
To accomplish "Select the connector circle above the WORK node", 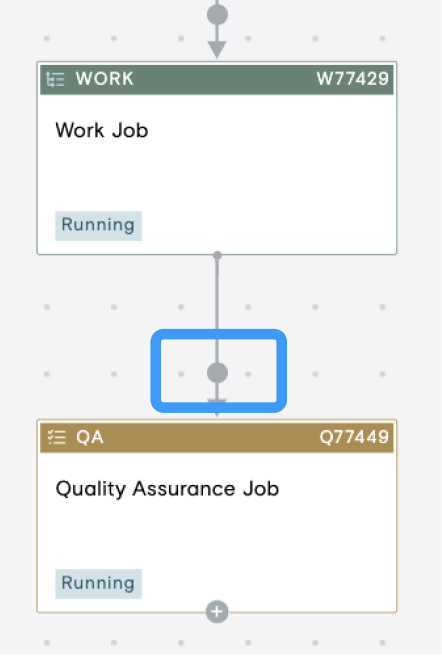I will pos(217,15).
